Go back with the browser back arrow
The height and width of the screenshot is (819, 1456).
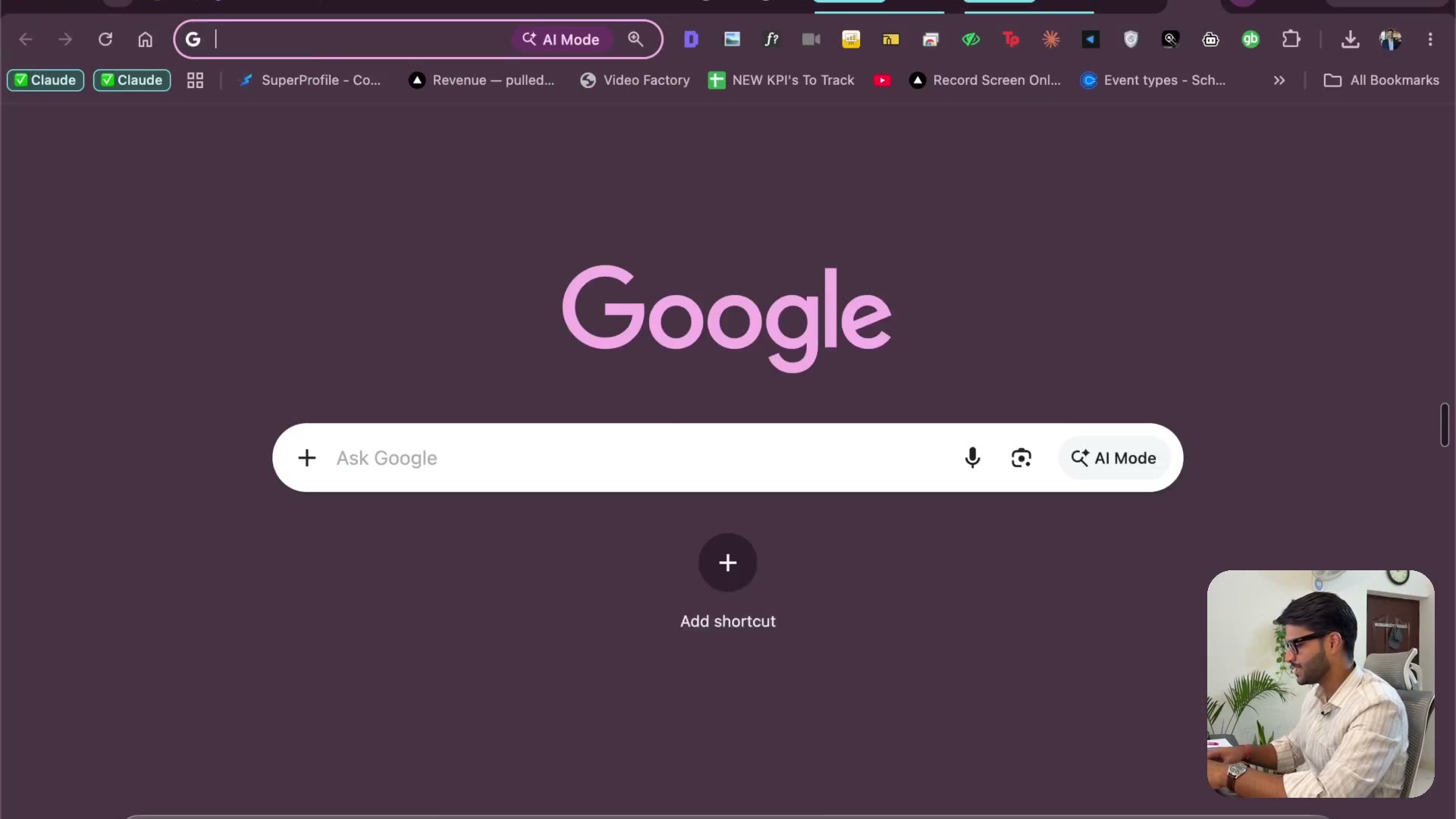click(x=26, y=39)
